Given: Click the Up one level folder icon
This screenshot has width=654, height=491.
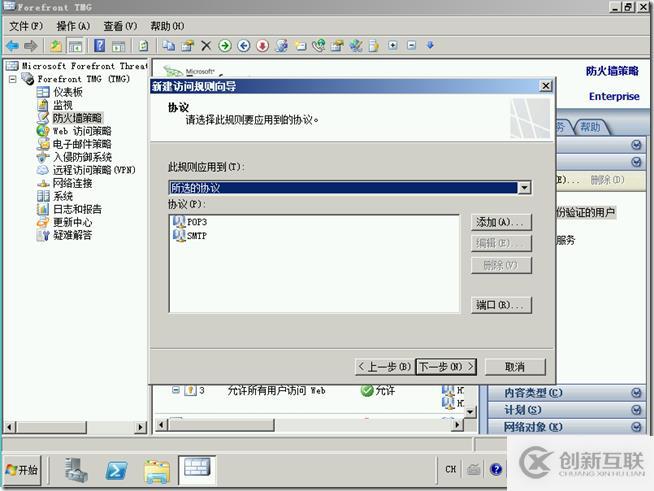Looking at the screenshot, I should click(x=56, y=45).
